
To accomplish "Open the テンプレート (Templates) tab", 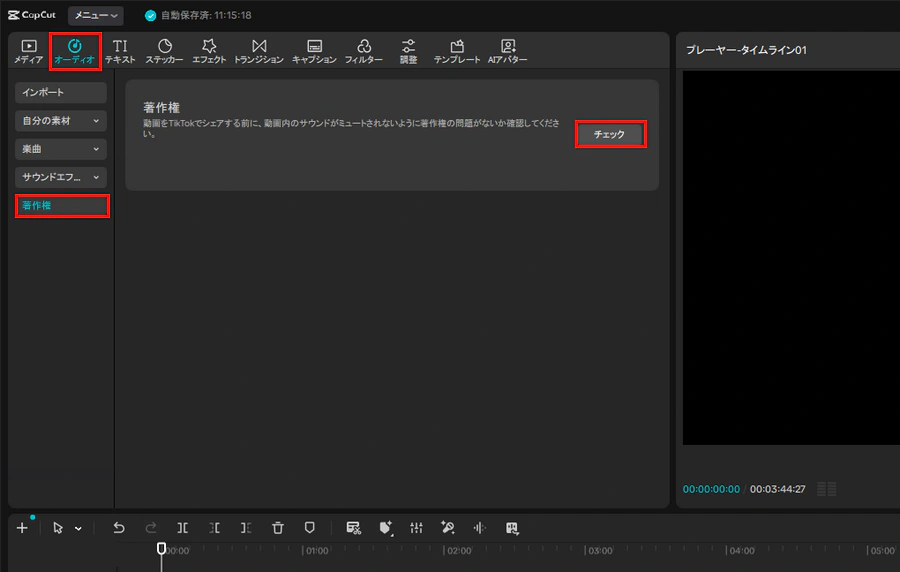I will [457, 51].
